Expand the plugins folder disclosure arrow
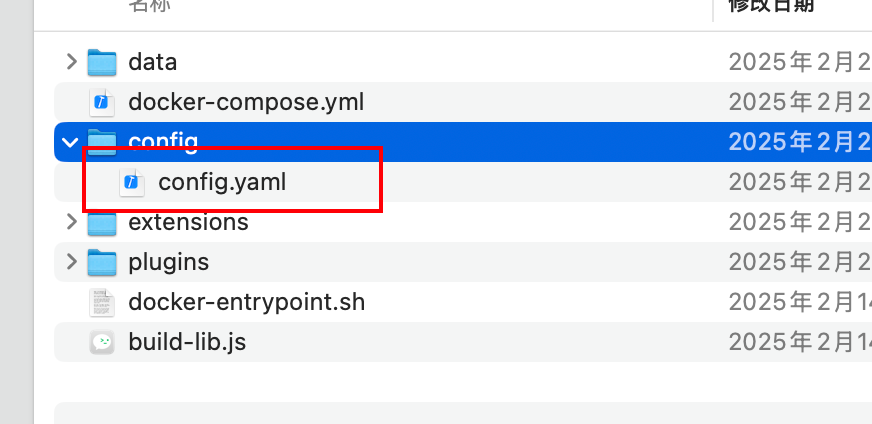This screenshot has width=872, height=424. click(71, 262)
